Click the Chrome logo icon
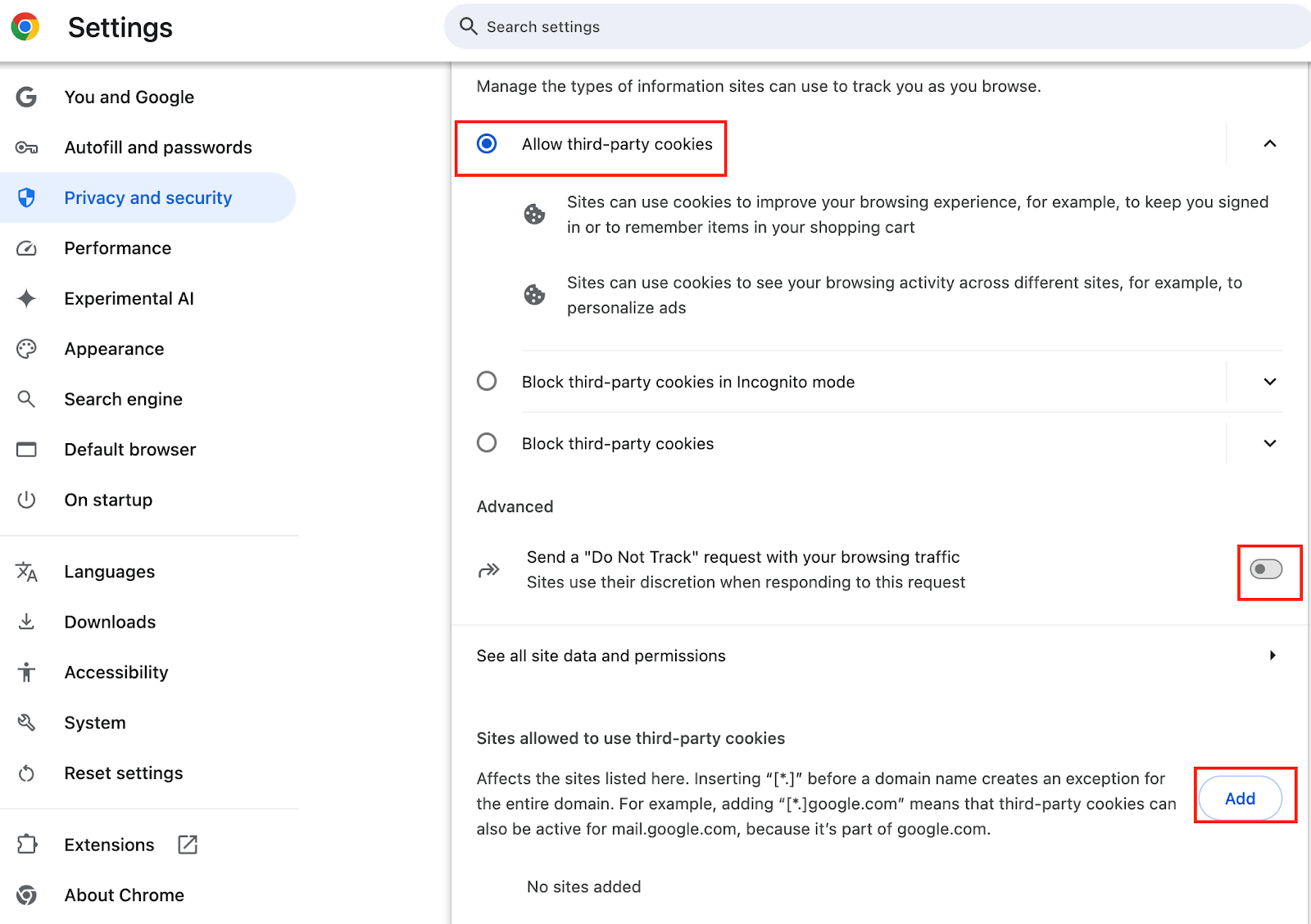 coord(25,27)
